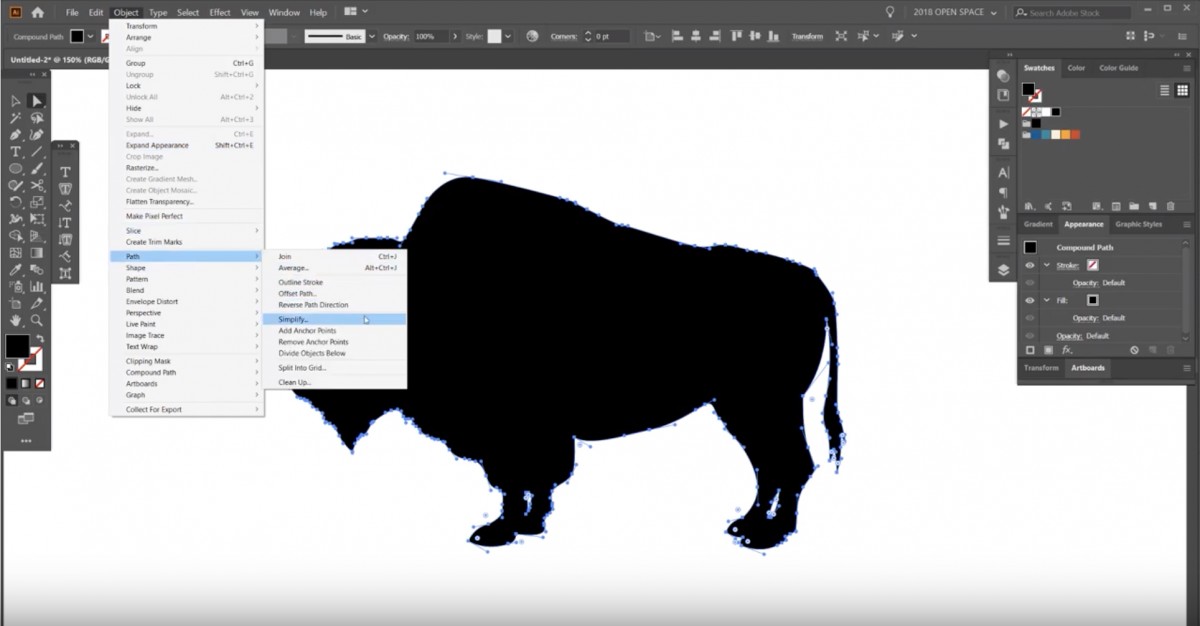This screenshot has width=1200, height=626.
Task: Select the Line Segment tool
Action: (x=36, y=152)
